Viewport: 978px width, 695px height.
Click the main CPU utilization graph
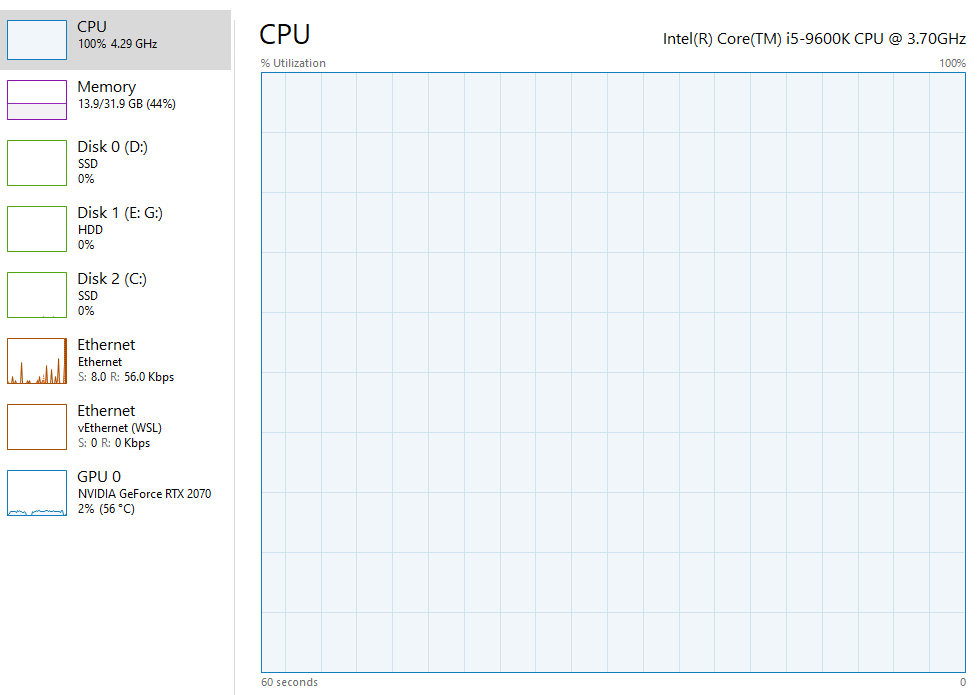tap(613, 372)
